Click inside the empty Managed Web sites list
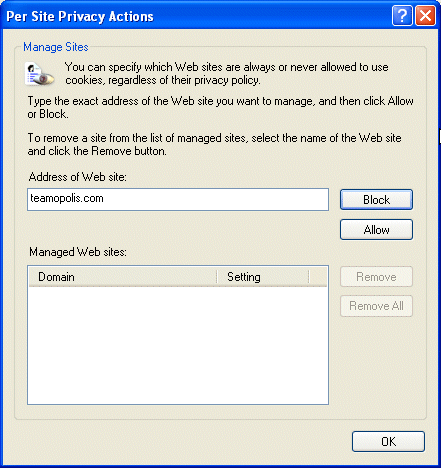The height and width of the screenshot is (468, 441). pyautogui.click(x=178, y=345)
